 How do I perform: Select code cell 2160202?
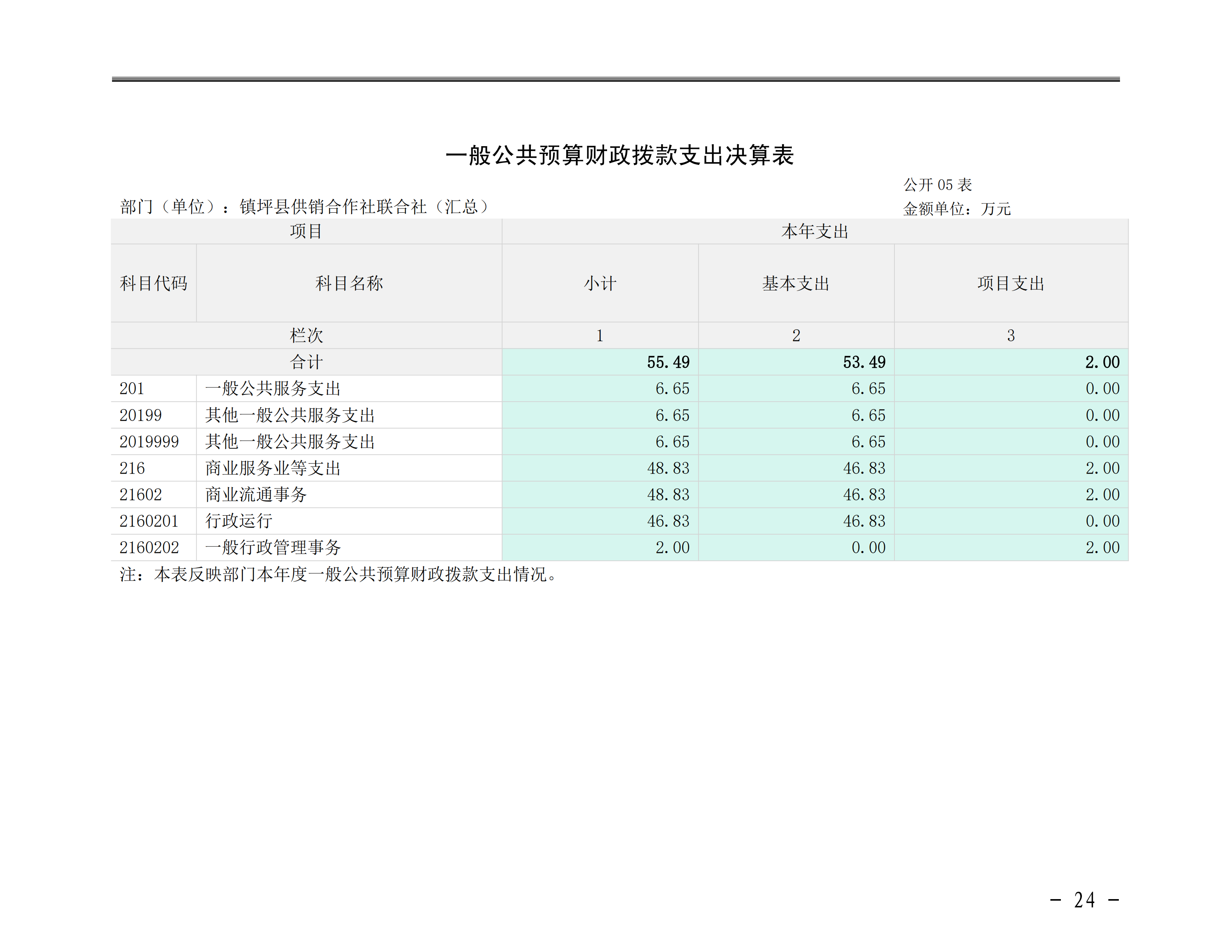[x=154, y=548]
